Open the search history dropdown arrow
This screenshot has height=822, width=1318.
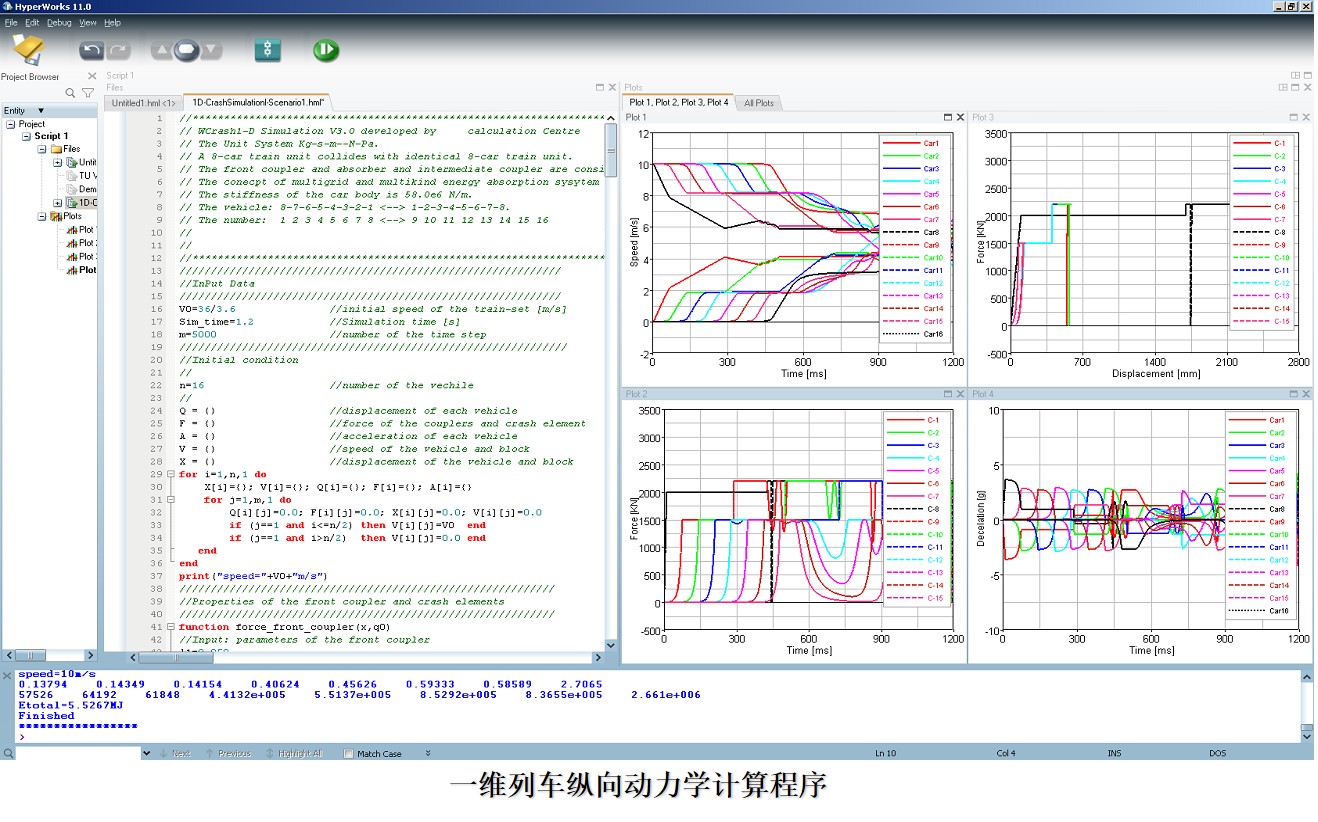tap(146, 753)
